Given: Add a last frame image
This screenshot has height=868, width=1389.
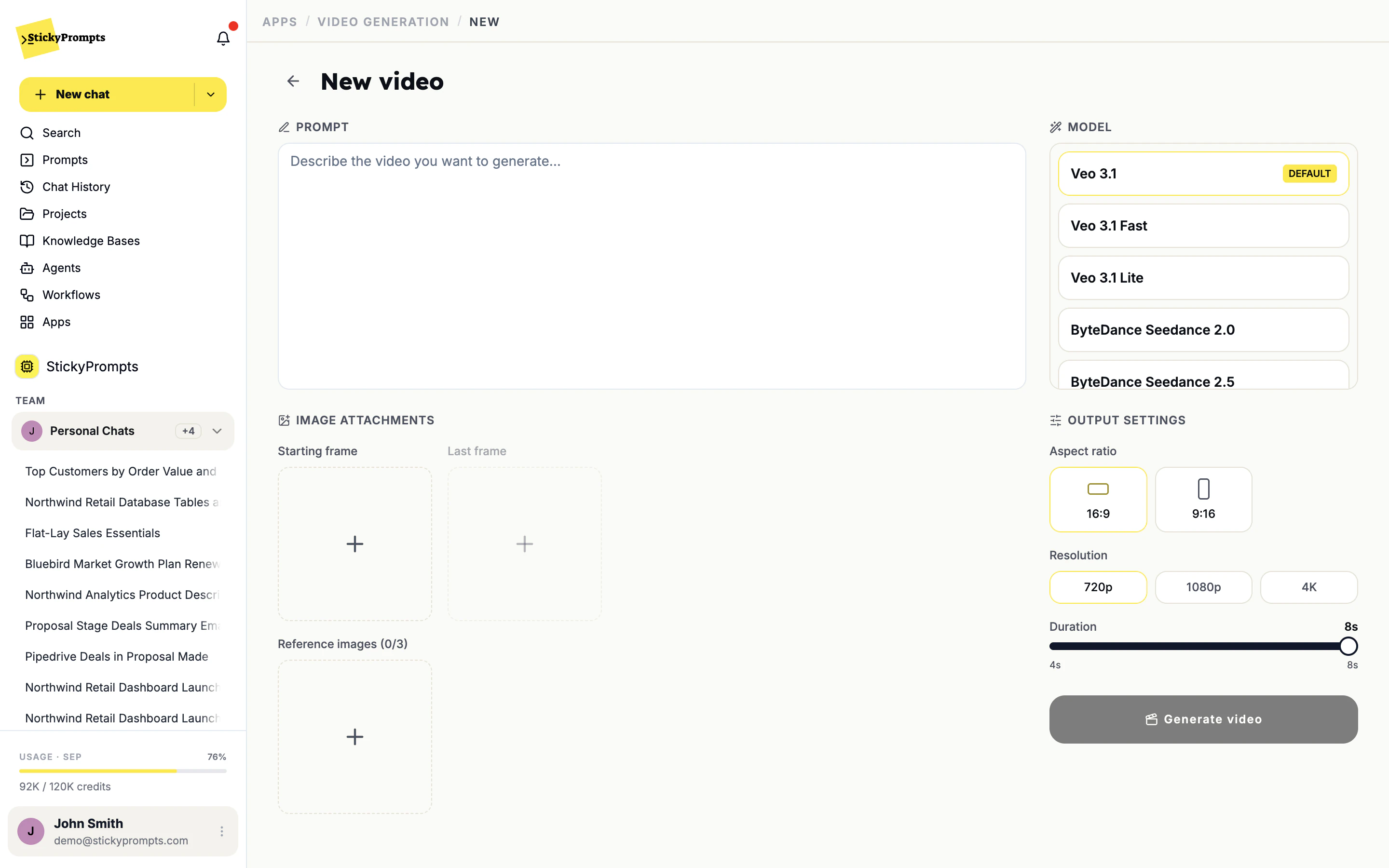Looking at the screenshot, I should [525, 543].
